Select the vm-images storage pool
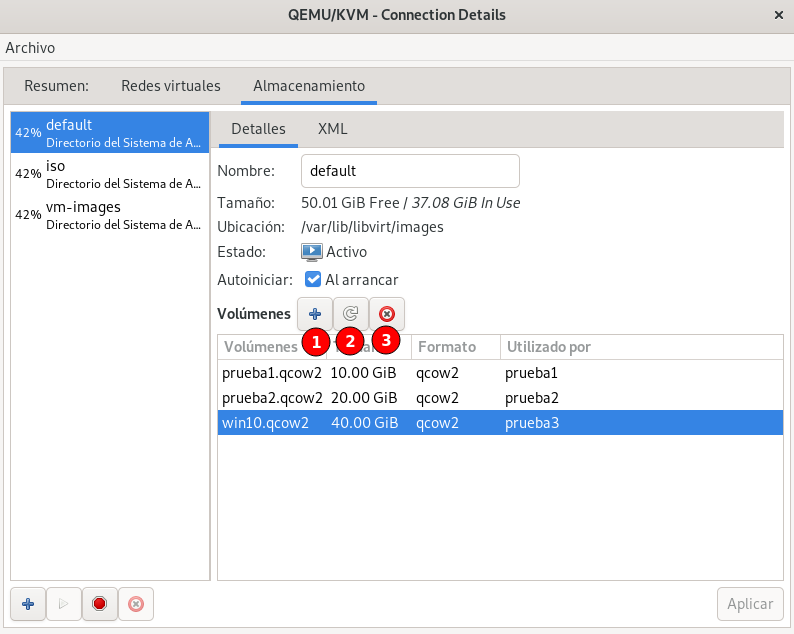The width and height of the screenshot is (794, 634). point(110,215)
